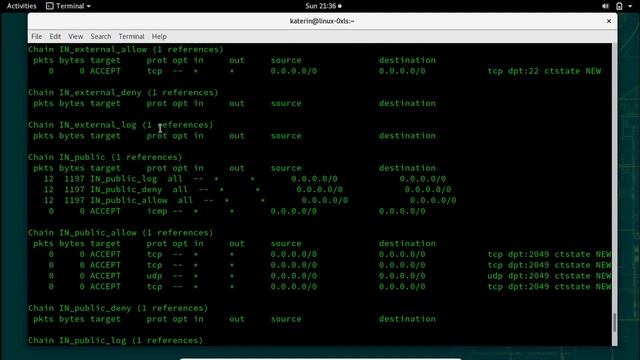This screenshot has height=360, width=640.
Task: Open the Search menu
Action: [x=101, y=36]
